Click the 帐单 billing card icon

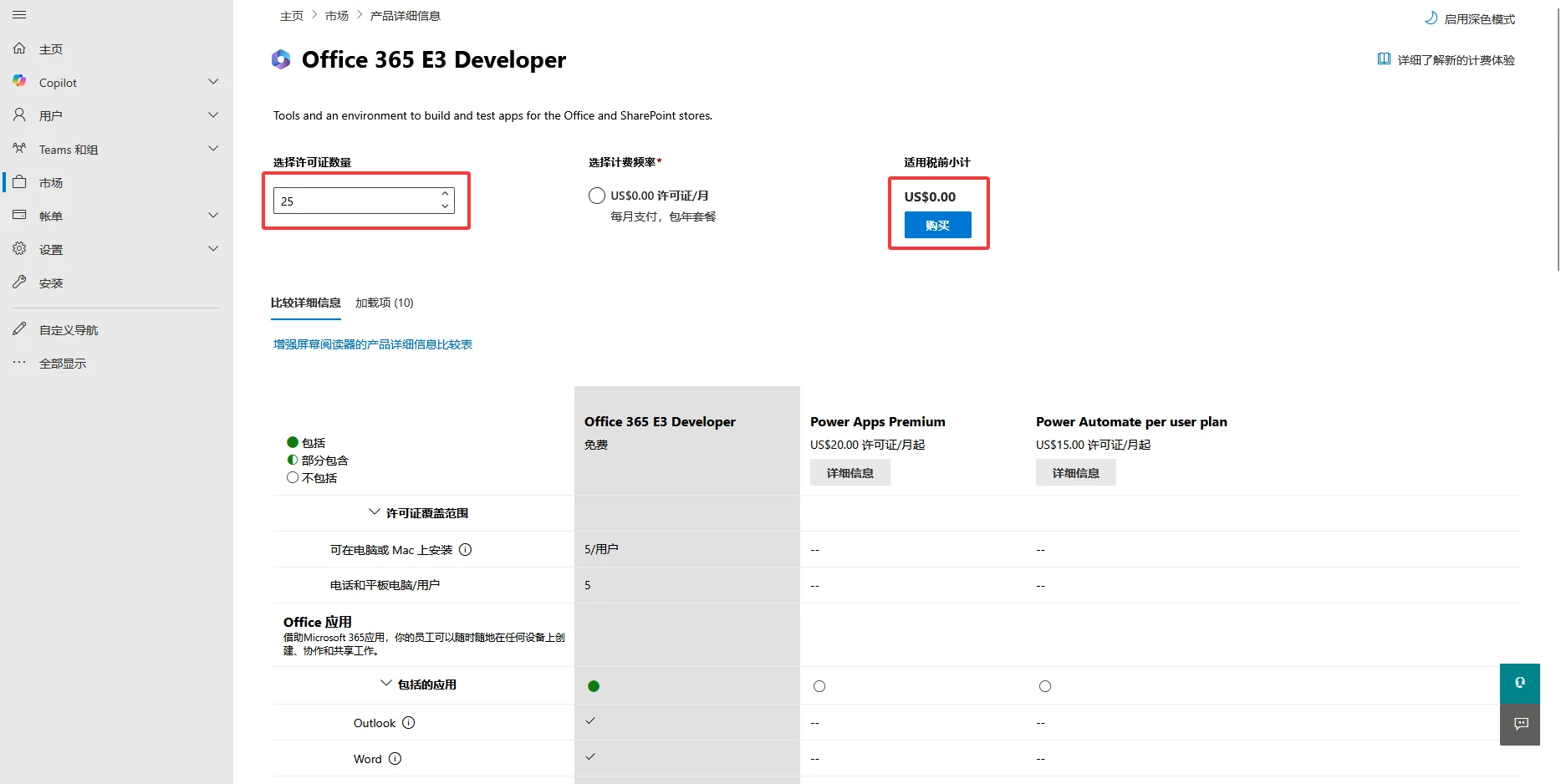click(x=19, y=215)
